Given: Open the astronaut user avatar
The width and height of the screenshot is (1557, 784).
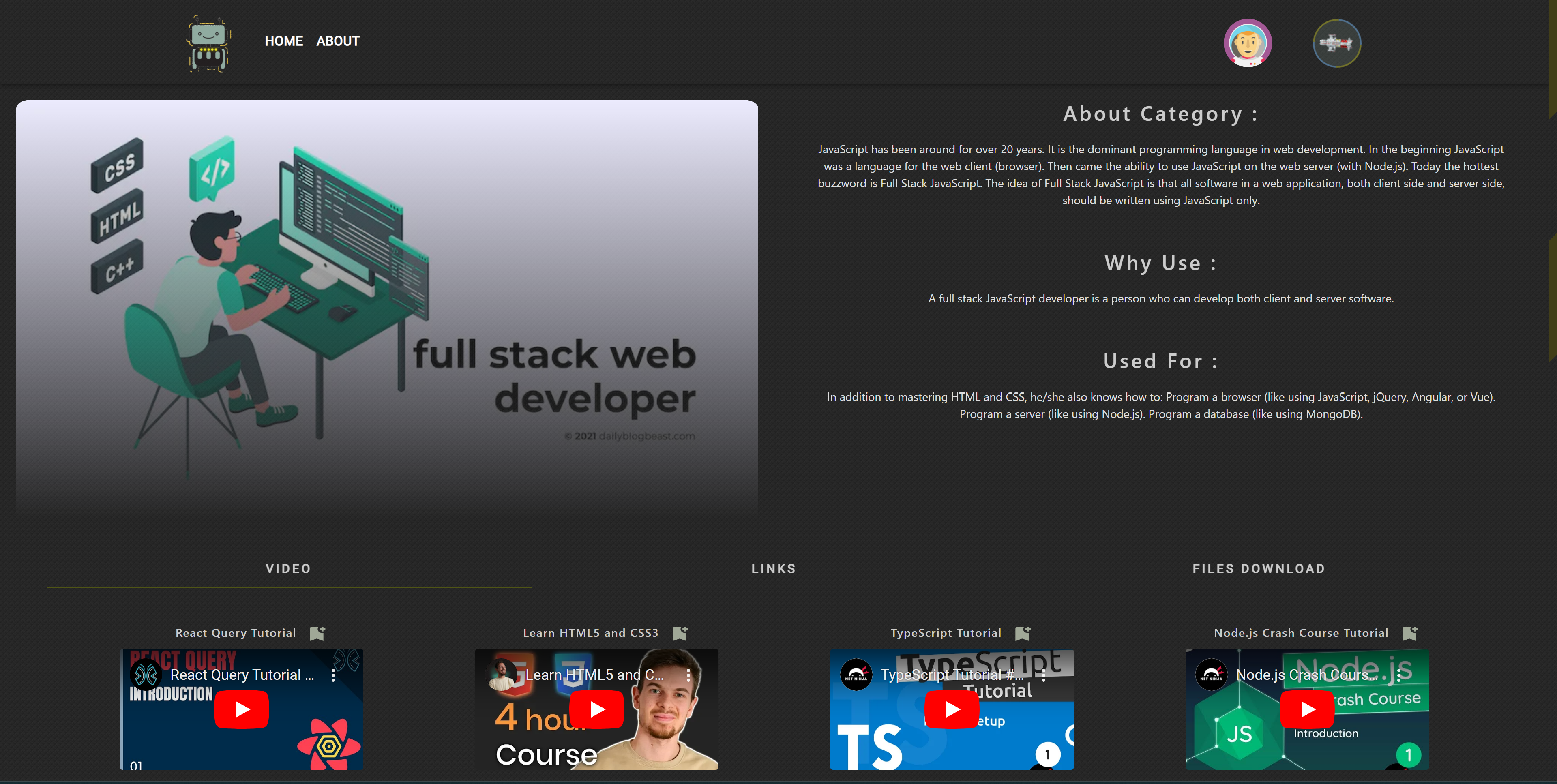Looking at the screenshot, I should coord(1248,43).
